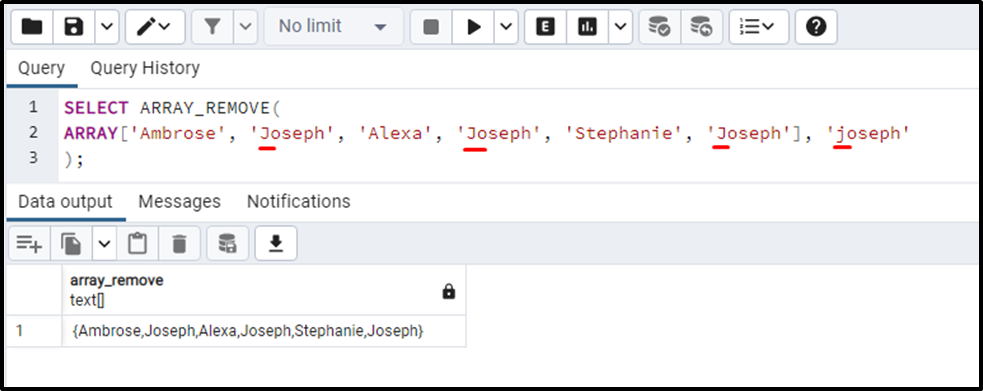Expand the execute options arrow
Image resolution: width=983 pixels, height=391 pixels.
(x=507, y=27)
